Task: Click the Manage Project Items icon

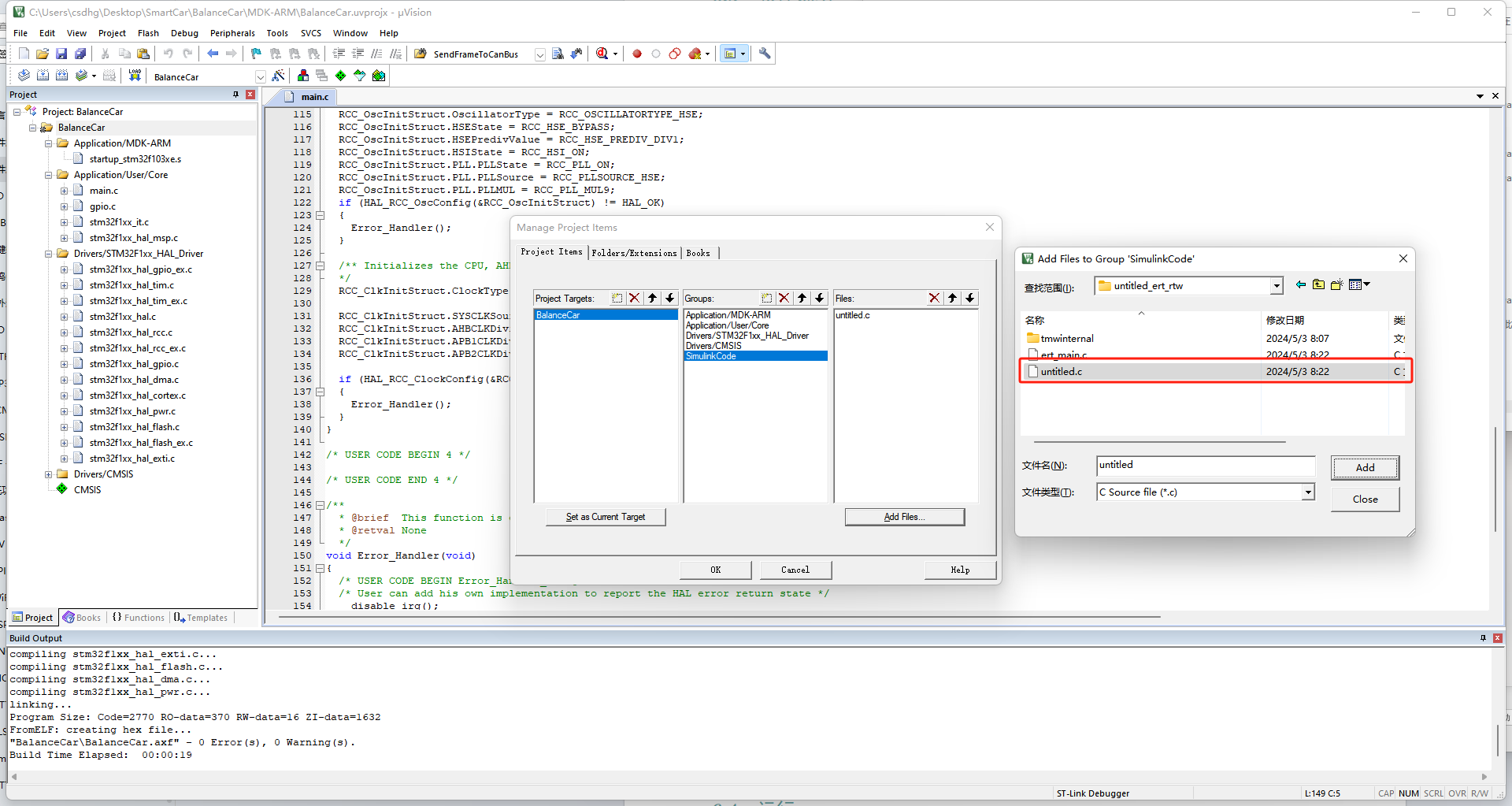Action: pos(303,76)
